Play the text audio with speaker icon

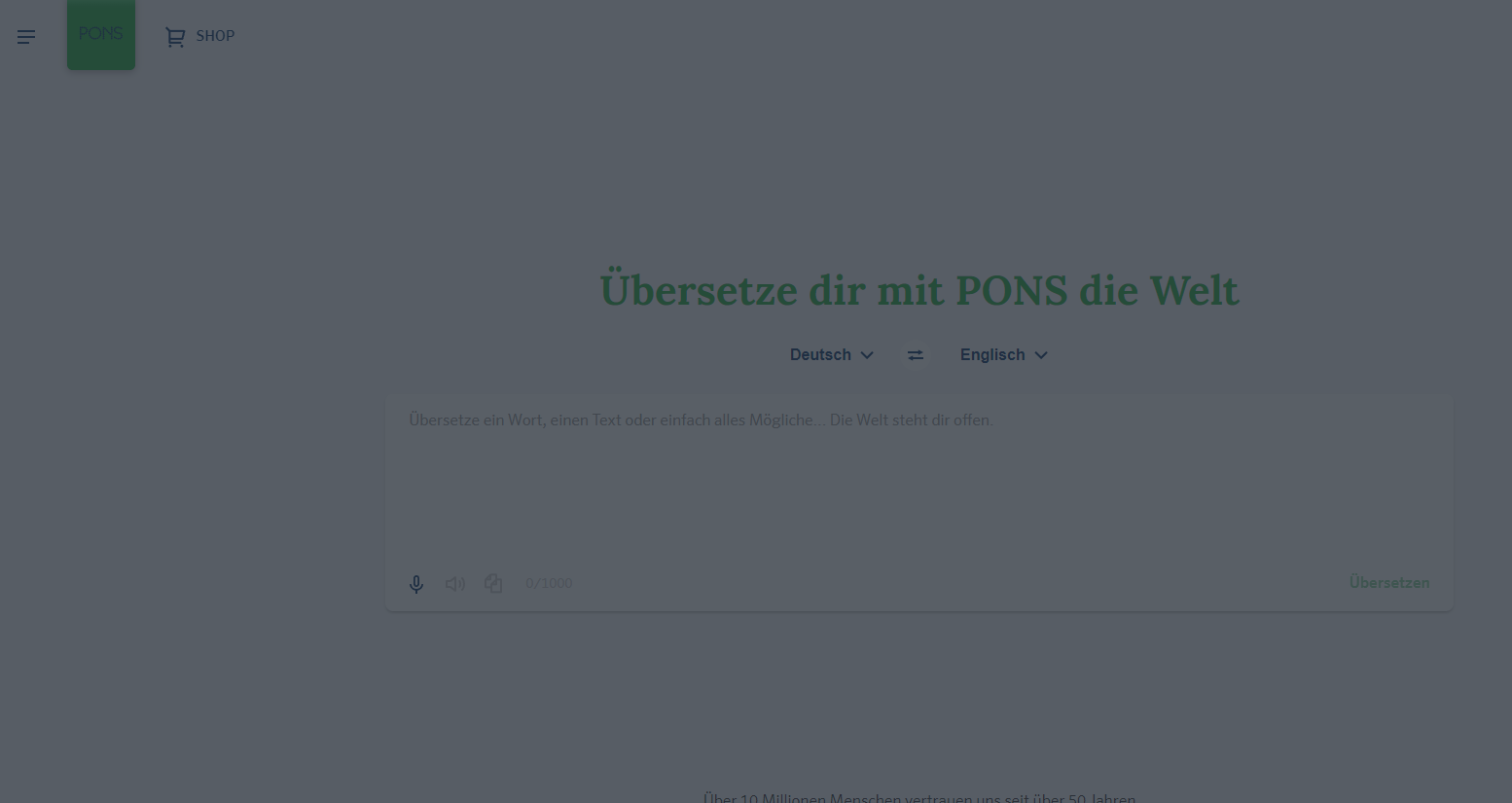(x=455, y=584)
